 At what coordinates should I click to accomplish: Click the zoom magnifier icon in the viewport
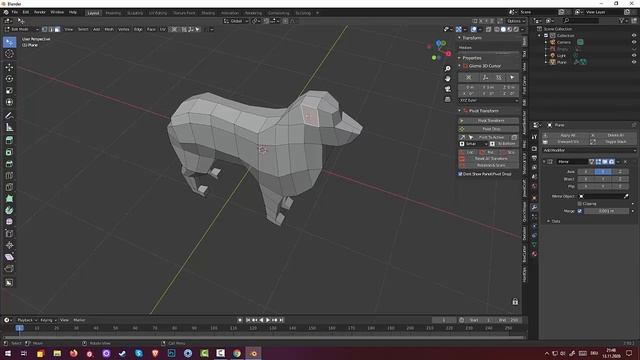(448, 69)
